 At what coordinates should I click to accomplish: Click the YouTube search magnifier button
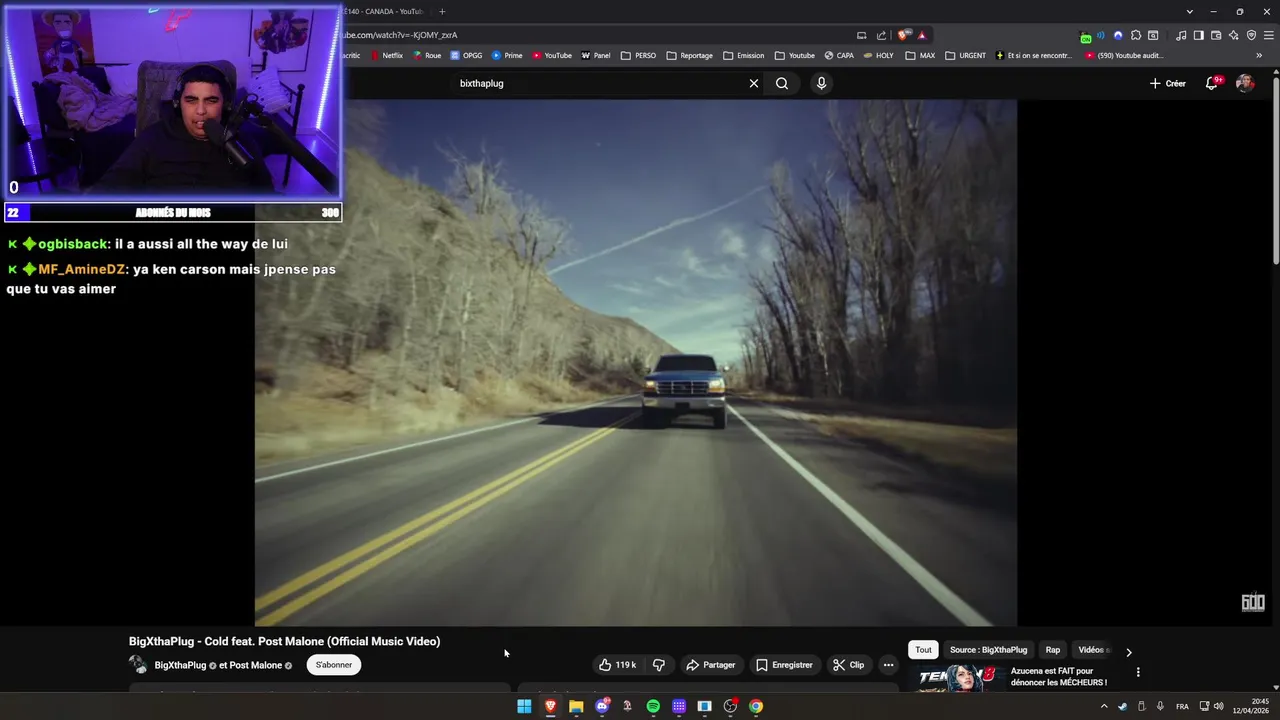tap(782, 83)
